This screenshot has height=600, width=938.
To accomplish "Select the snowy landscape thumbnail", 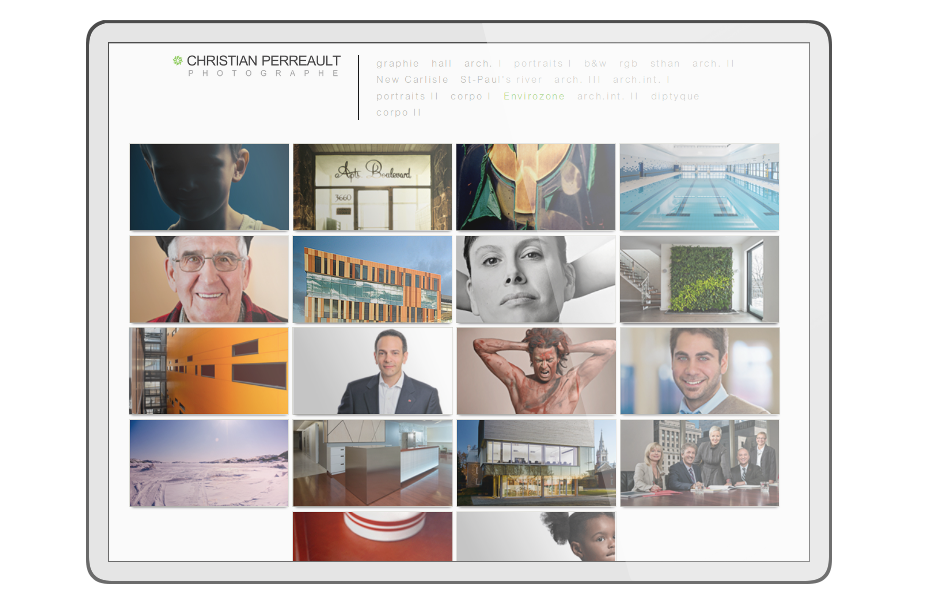I will pyautogui.click(x=209, y=463).
